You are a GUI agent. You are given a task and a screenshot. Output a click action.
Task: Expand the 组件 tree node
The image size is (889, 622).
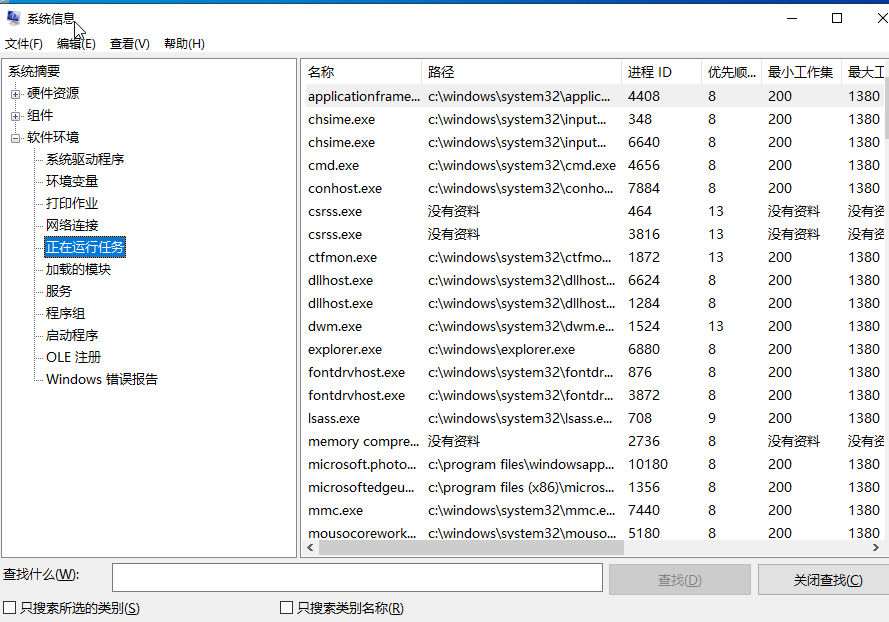point(15,116)
